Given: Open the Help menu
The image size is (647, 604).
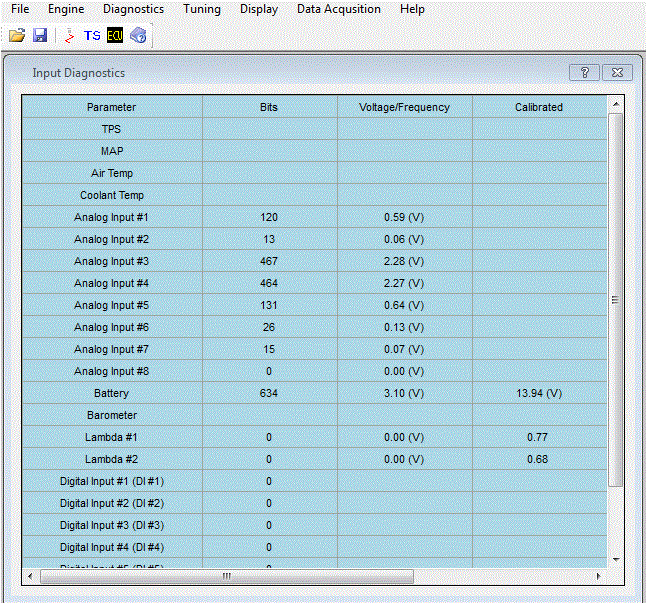Looking at the screenshot, I should coord(412,9).
